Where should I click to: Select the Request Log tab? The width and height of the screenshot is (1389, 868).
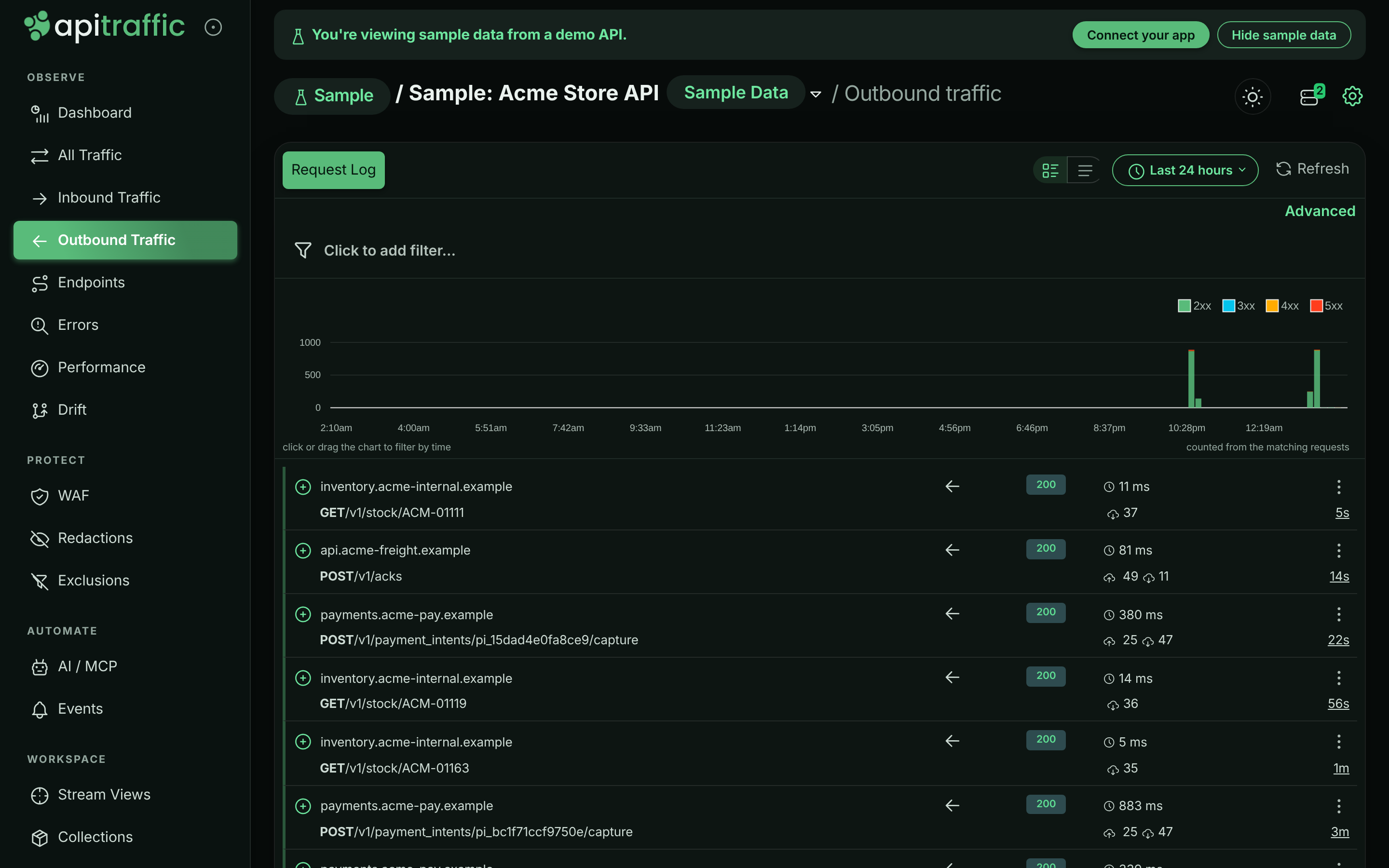point(333,170)
